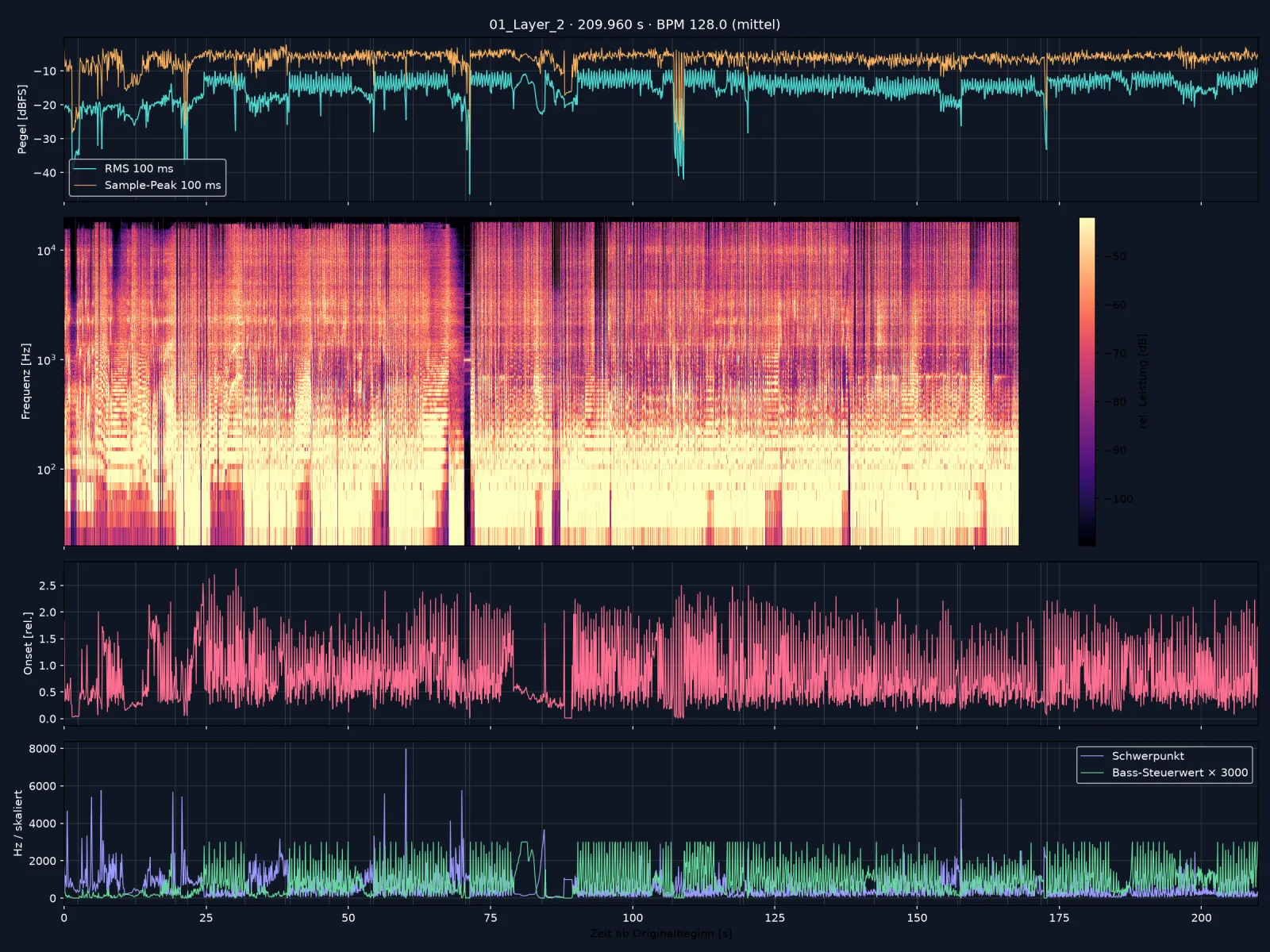Click the -40 tick on the Pegel axis

point(46,172)
